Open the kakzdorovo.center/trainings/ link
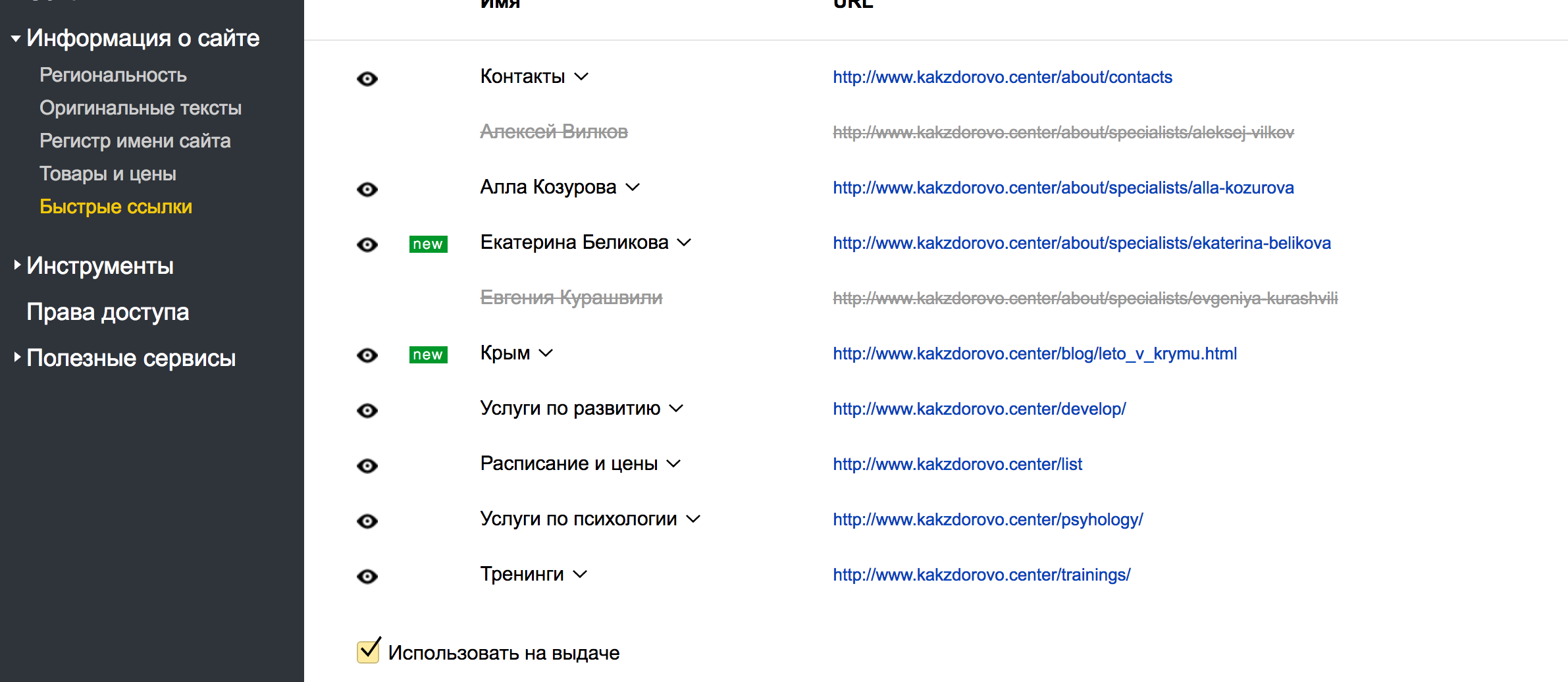 981,575
